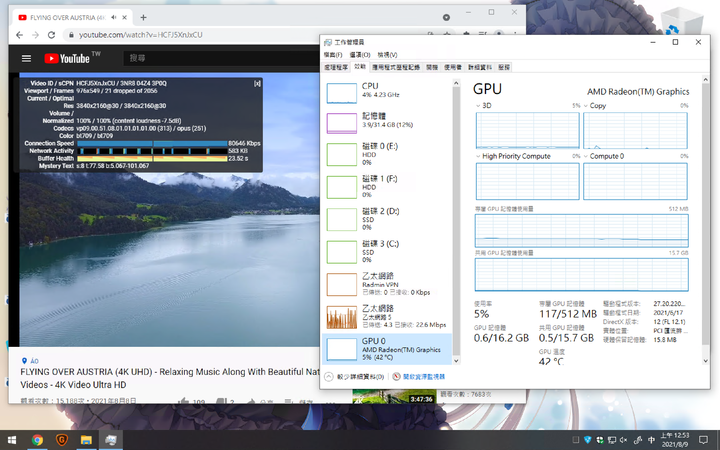The width and height of the screenshot is (720, 450).
Task: Switch to the Services tab
Action: pos(504,68)
